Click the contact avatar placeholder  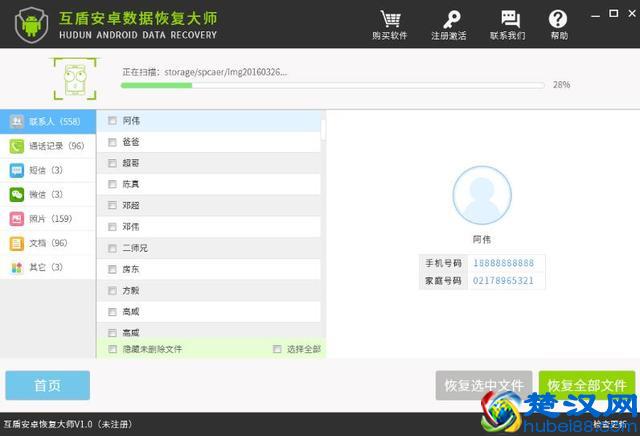point(482,195)
